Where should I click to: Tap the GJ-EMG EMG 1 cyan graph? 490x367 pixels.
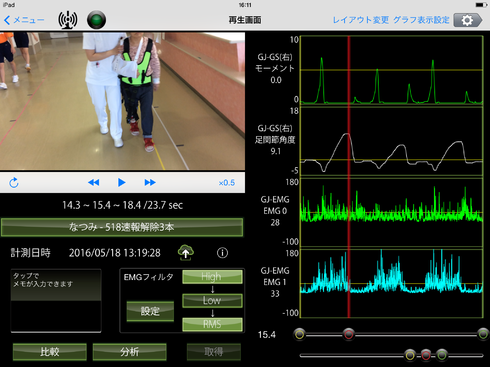coord(392,283)
